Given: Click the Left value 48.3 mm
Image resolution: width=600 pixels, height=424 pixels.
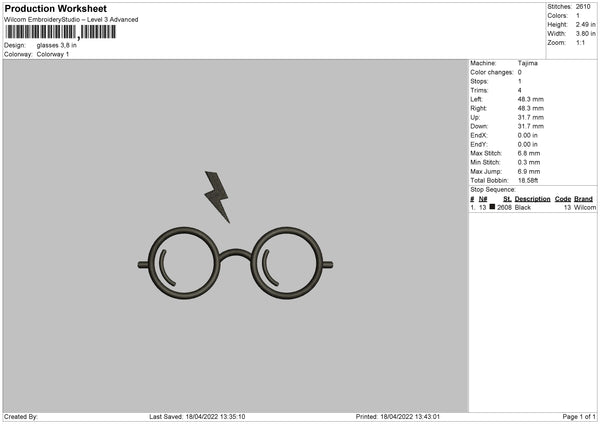Looking at the screenshot, I should [530, 99].
